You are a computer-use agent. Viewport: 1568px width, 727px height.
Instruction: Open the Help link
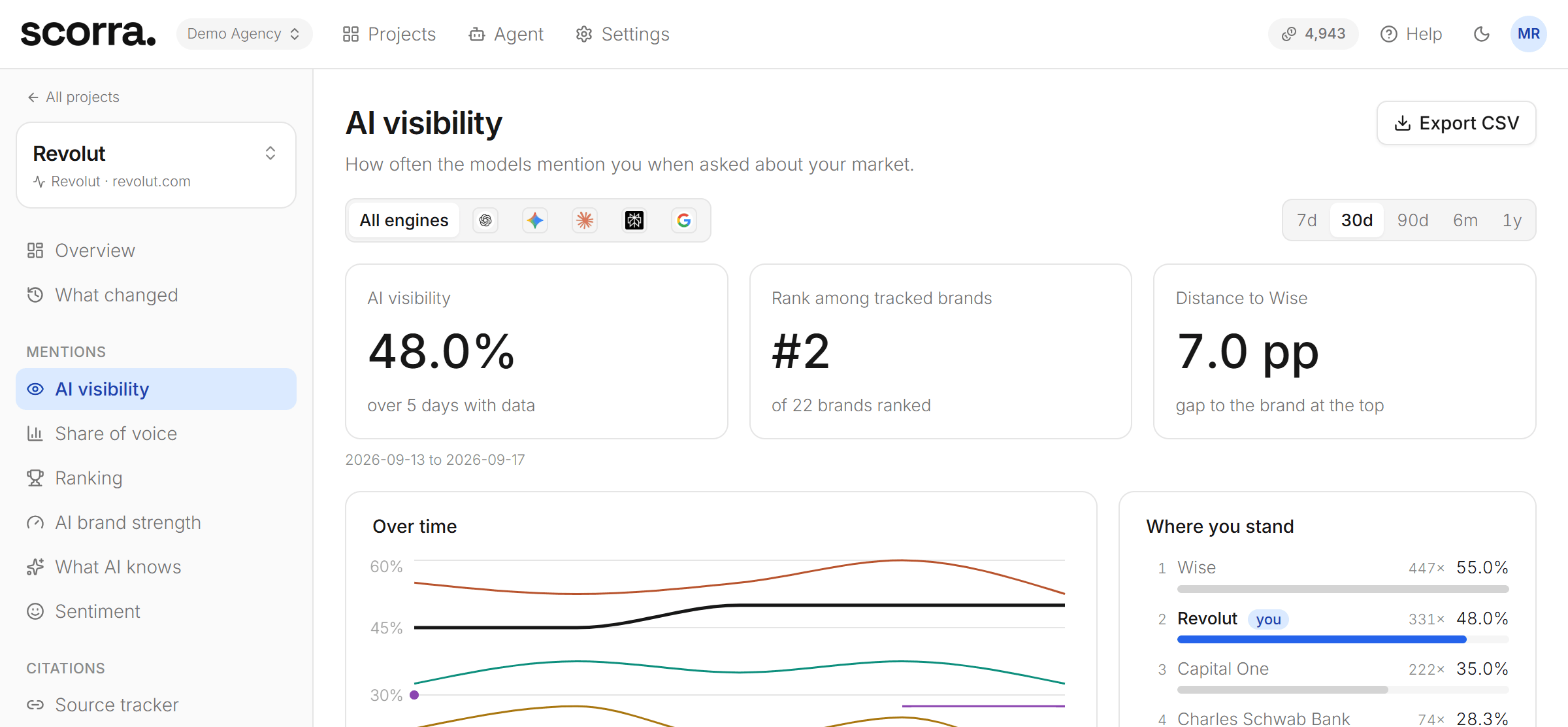point(1411,34)
